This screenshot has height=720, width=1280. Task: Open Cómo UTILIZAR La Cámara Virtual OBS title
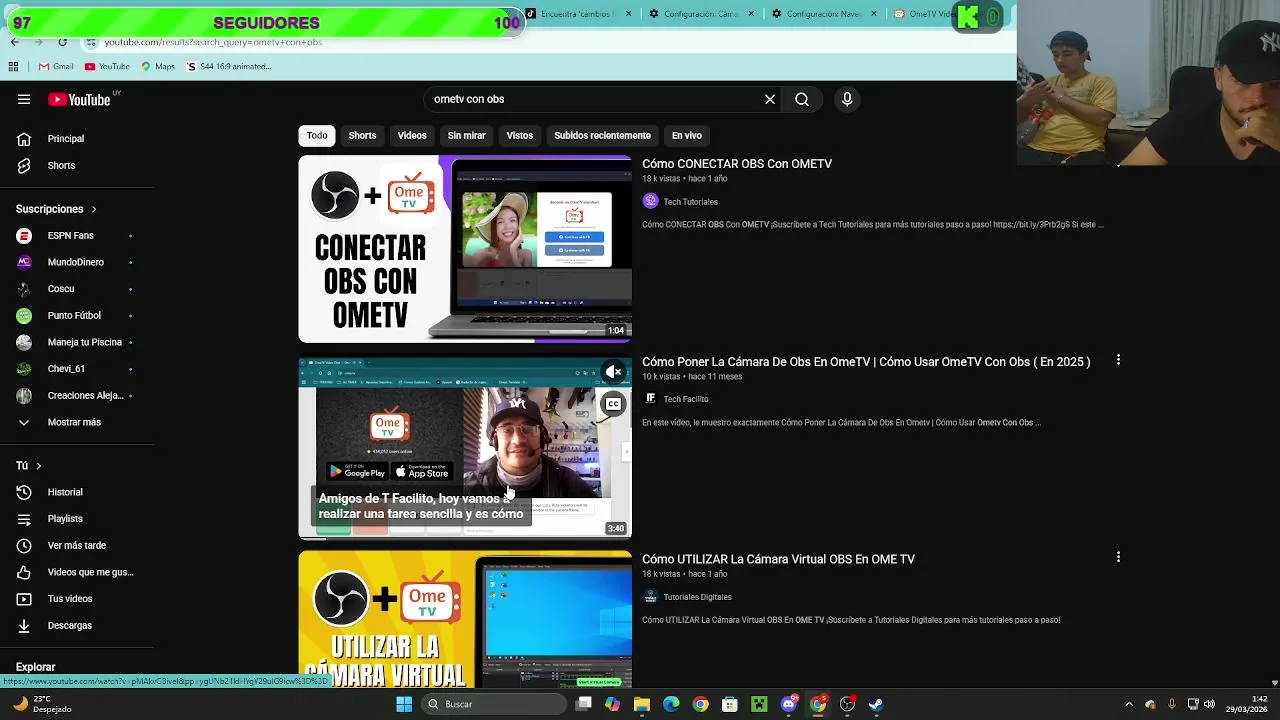778,559
